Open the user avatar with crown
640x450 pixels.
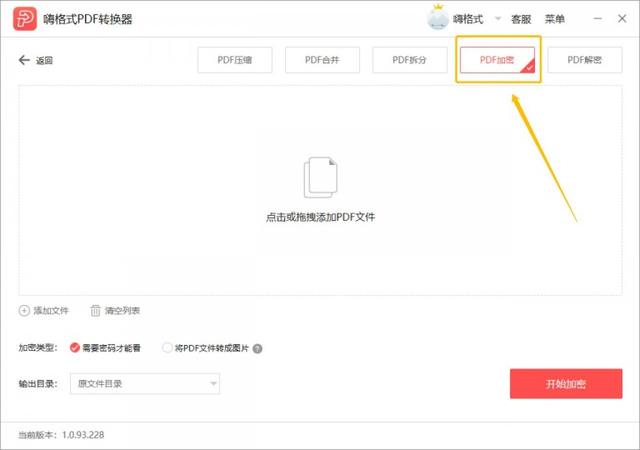coord(438,18)
